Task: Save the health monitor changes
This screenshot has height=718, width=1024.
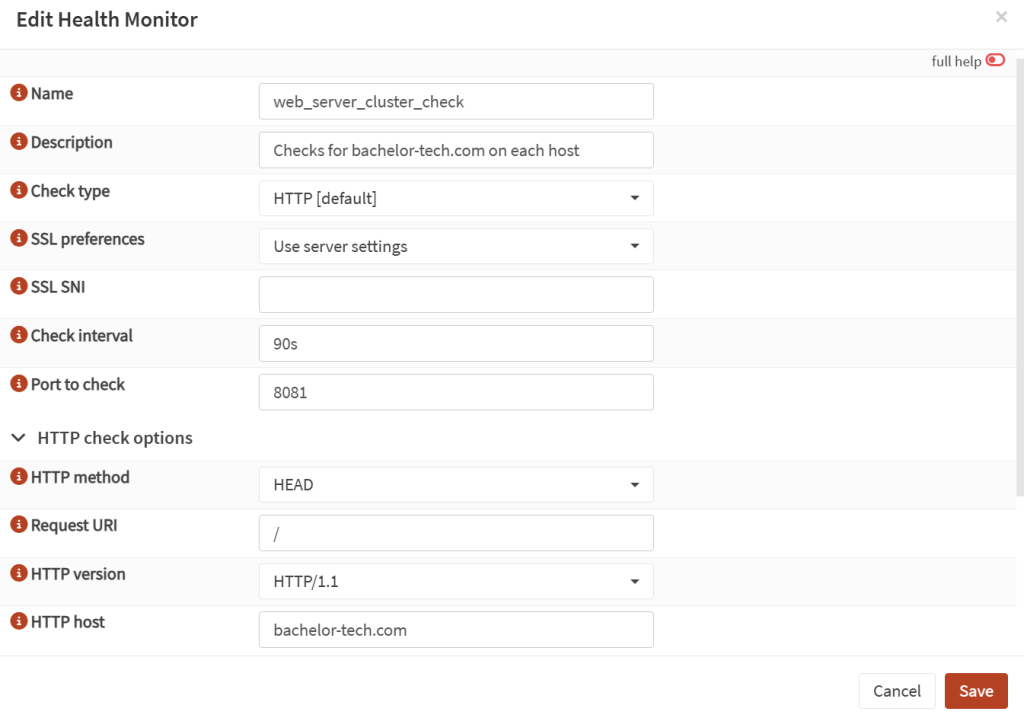Action: coord(976,691)
